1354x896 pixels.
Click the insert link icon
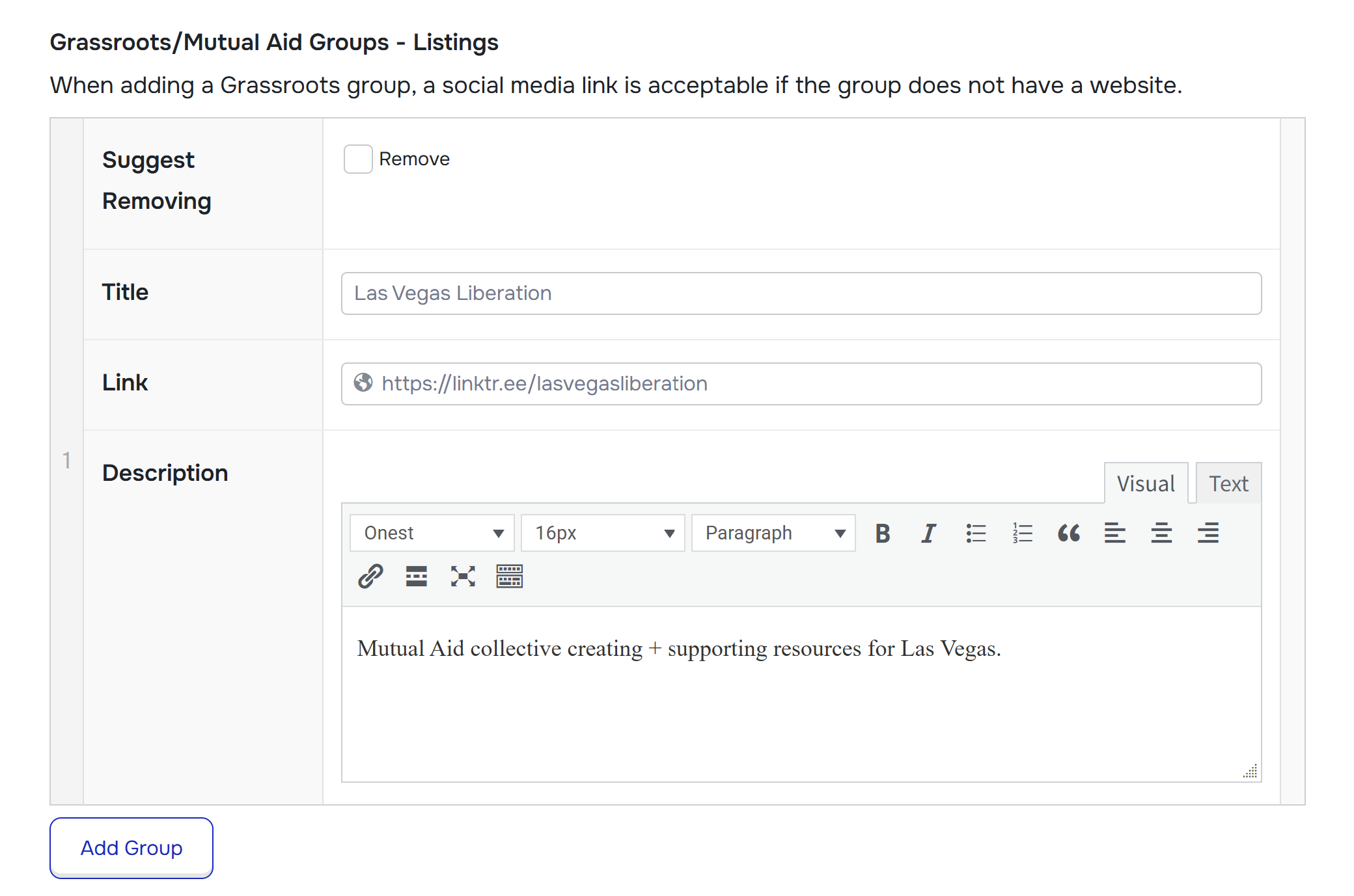[x=370, y=576]
